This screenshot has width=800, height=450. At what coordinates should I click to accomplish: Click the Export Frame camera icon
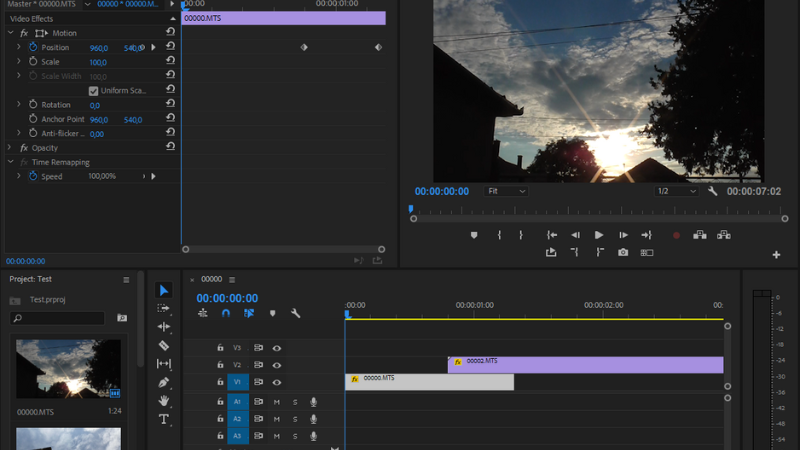[x=623, y=253]
